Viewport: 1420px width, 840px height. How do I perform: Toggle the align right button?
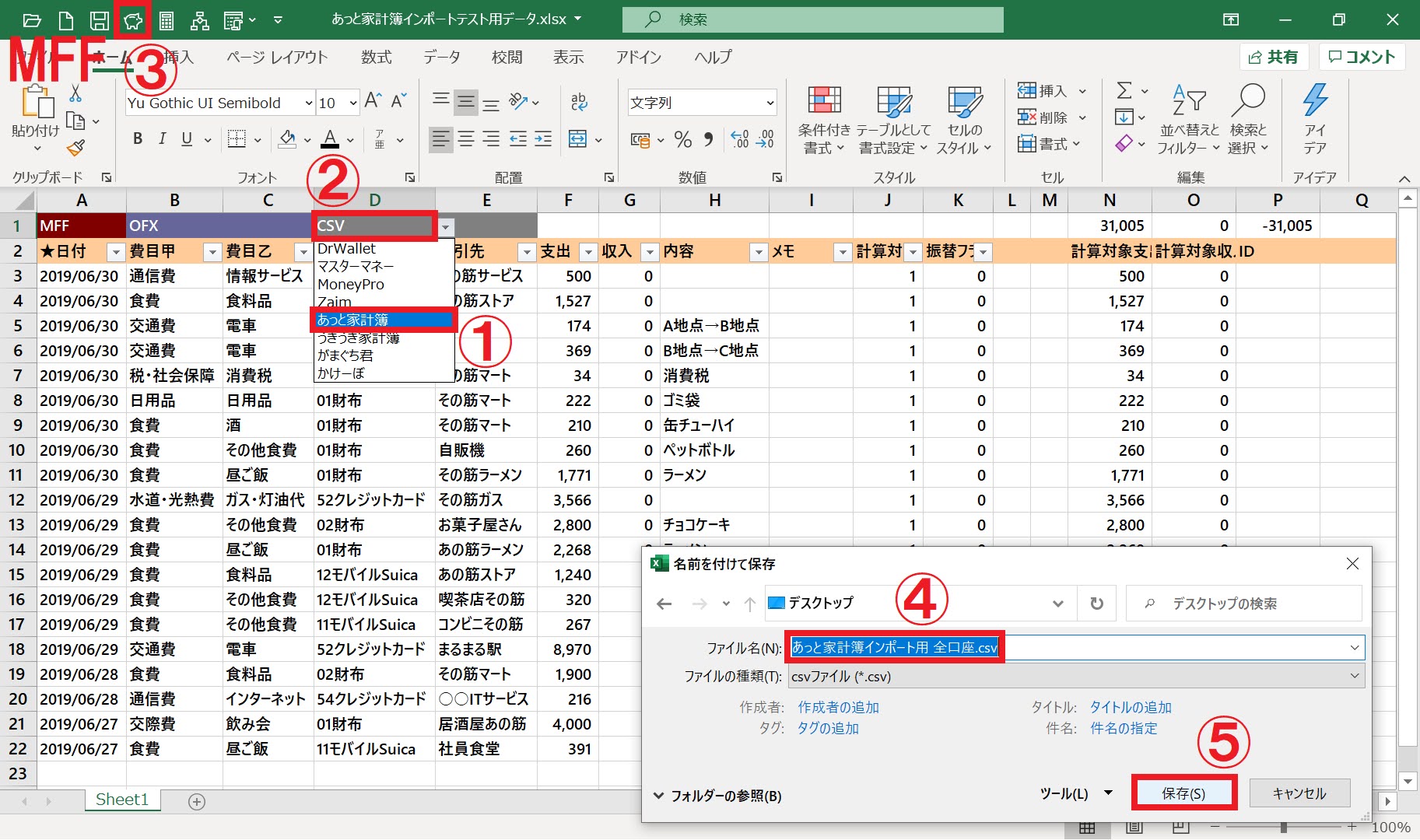[491, 139]
